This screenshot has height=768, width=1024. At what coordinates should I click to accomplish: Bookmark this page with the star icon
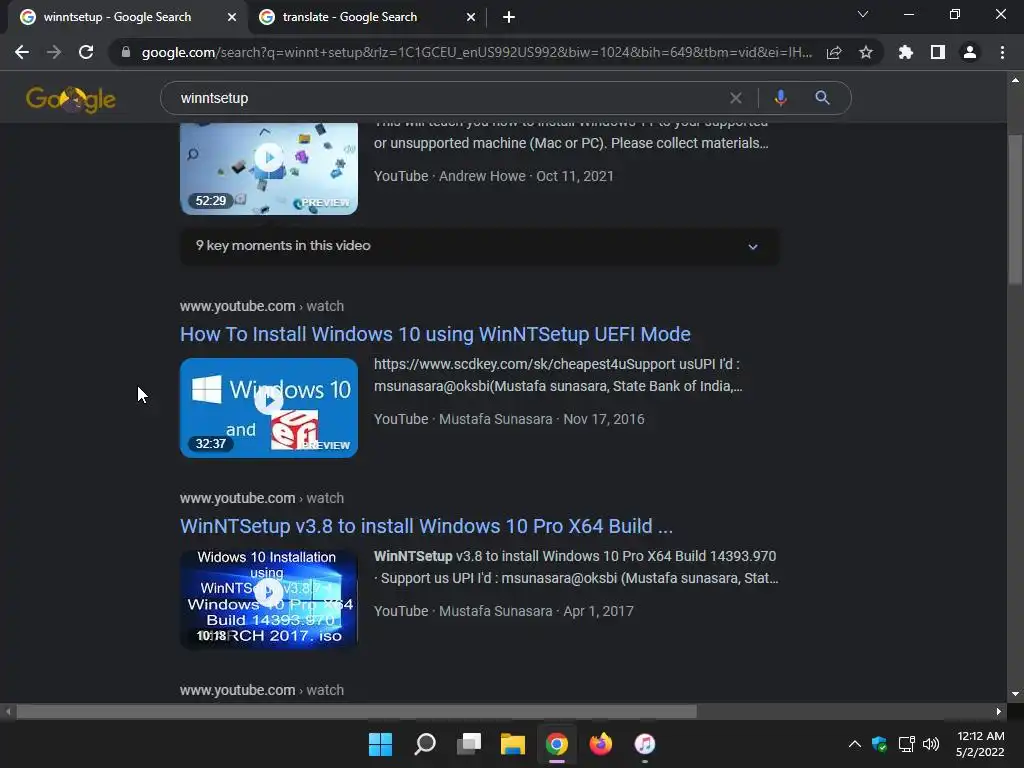click(866, 52)
